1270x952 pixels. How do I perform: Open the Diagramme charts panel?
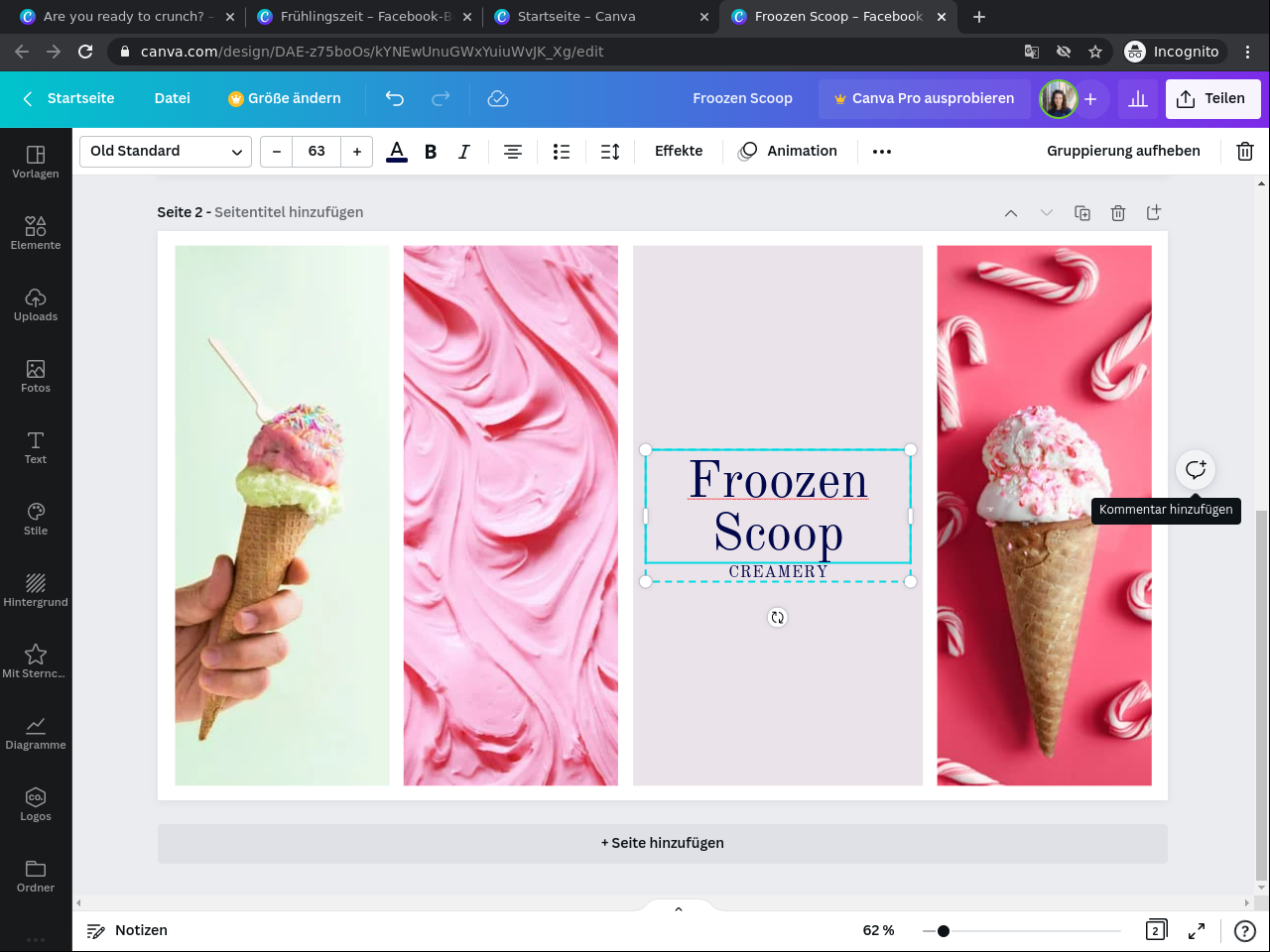[36, 733]
